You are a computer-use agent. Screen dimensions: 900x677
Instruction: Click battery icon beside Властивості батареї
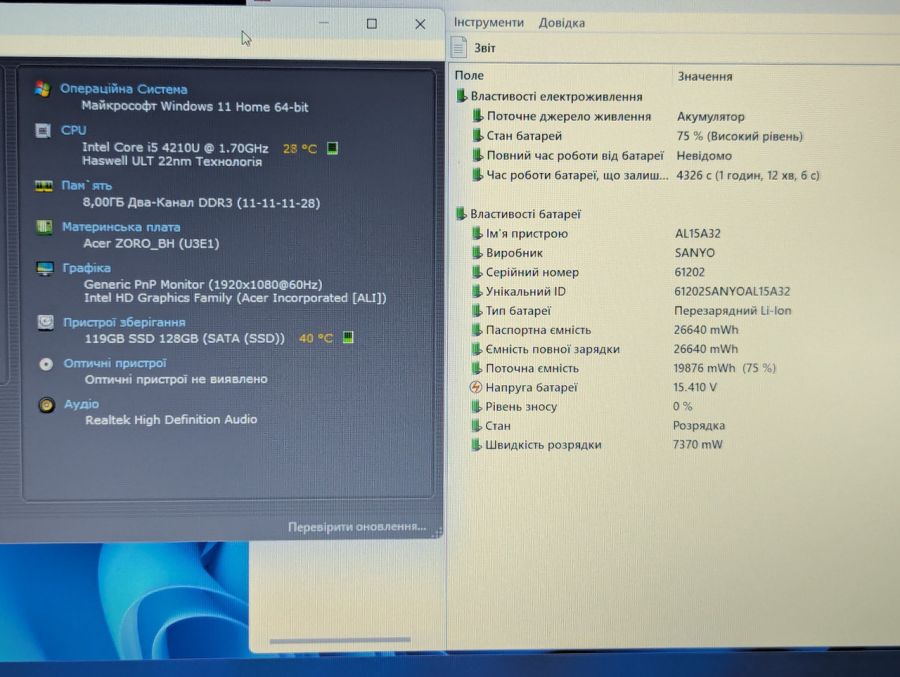[460, 214]
